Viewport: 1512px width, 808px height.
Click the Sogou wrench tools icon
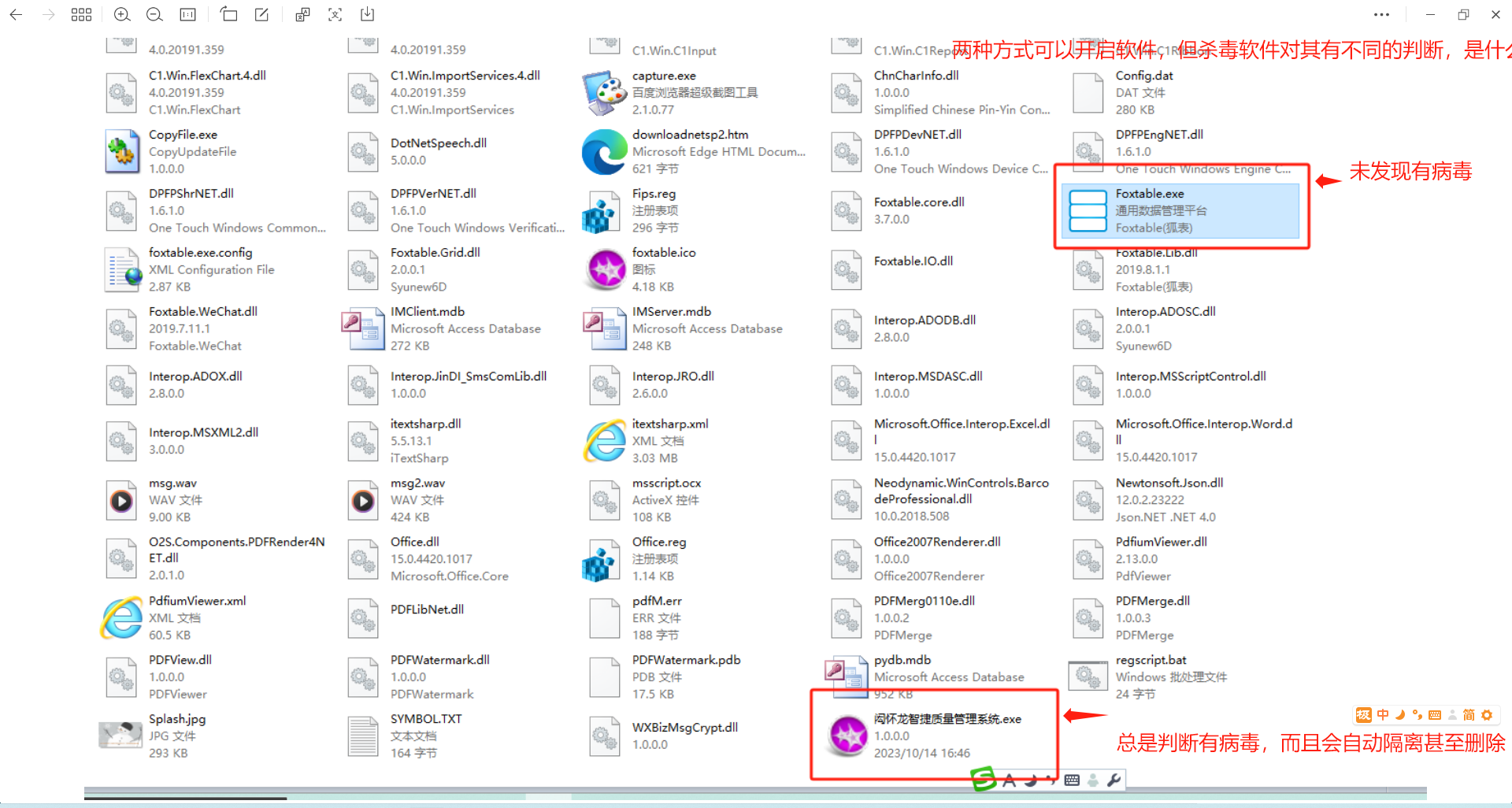point(1114,780)
